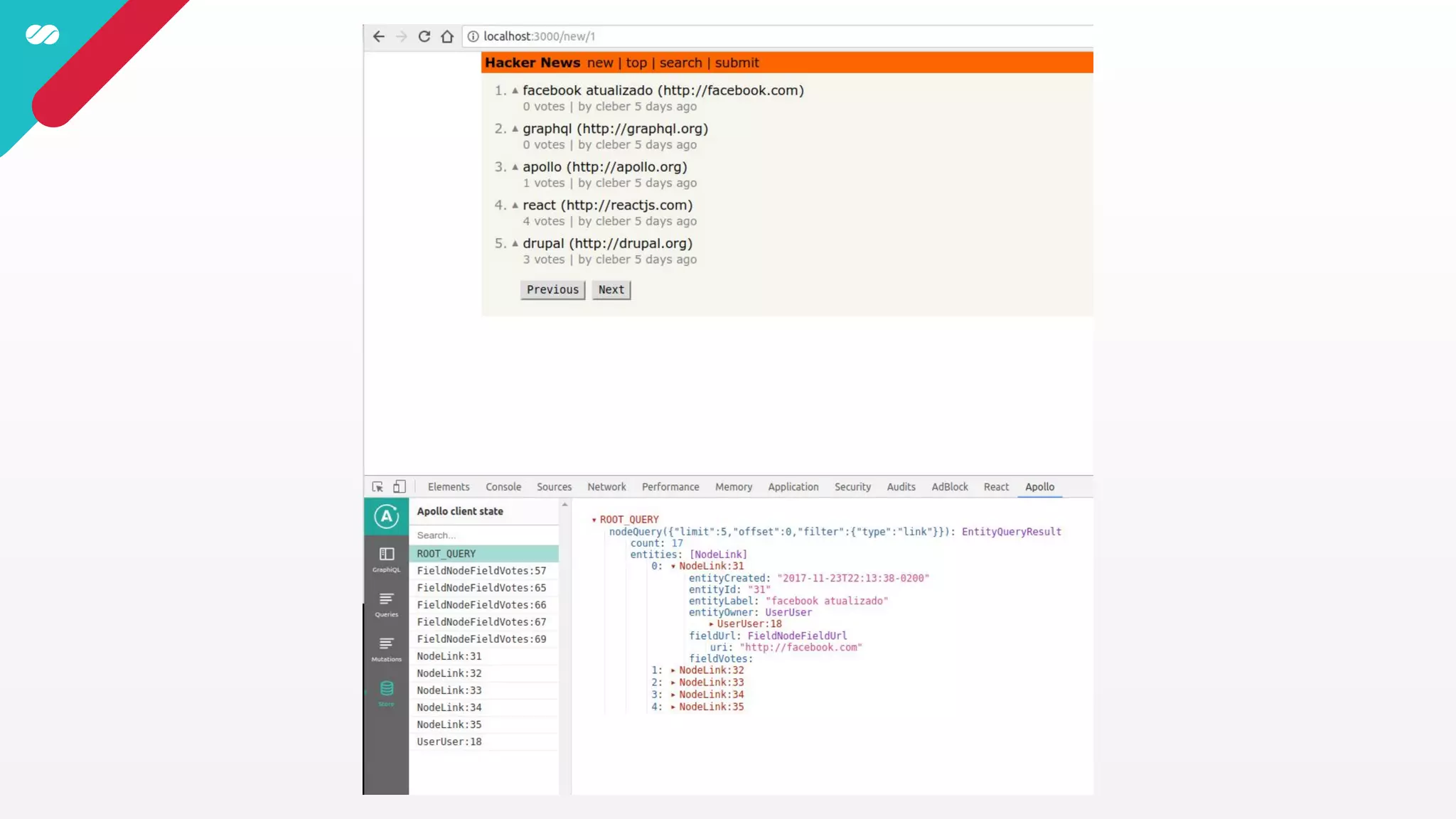Viewport: 1456px width, 819px height.
Task: Select FieldNodeFieldVotes:67 entry
Action: [483, 622]
